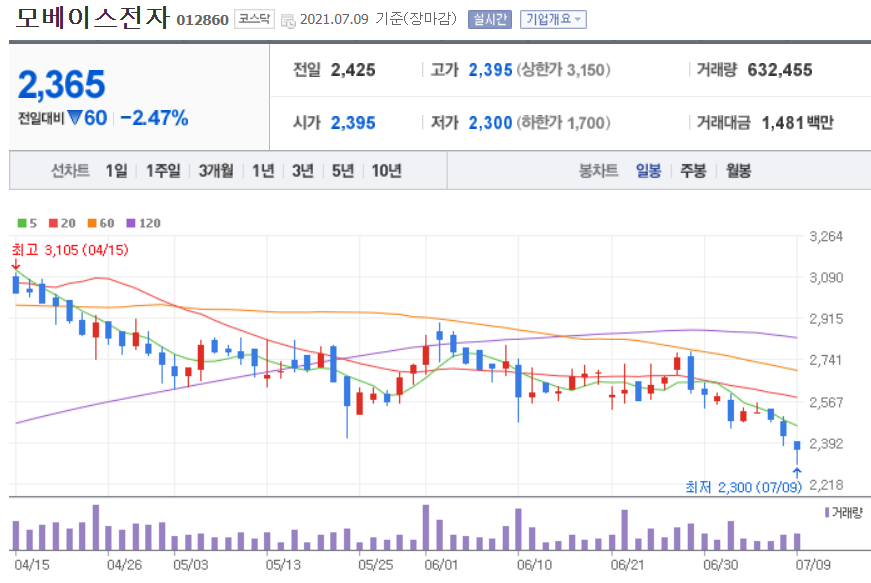Click the green 5-day moving average legend swatch

click(22, 223)
